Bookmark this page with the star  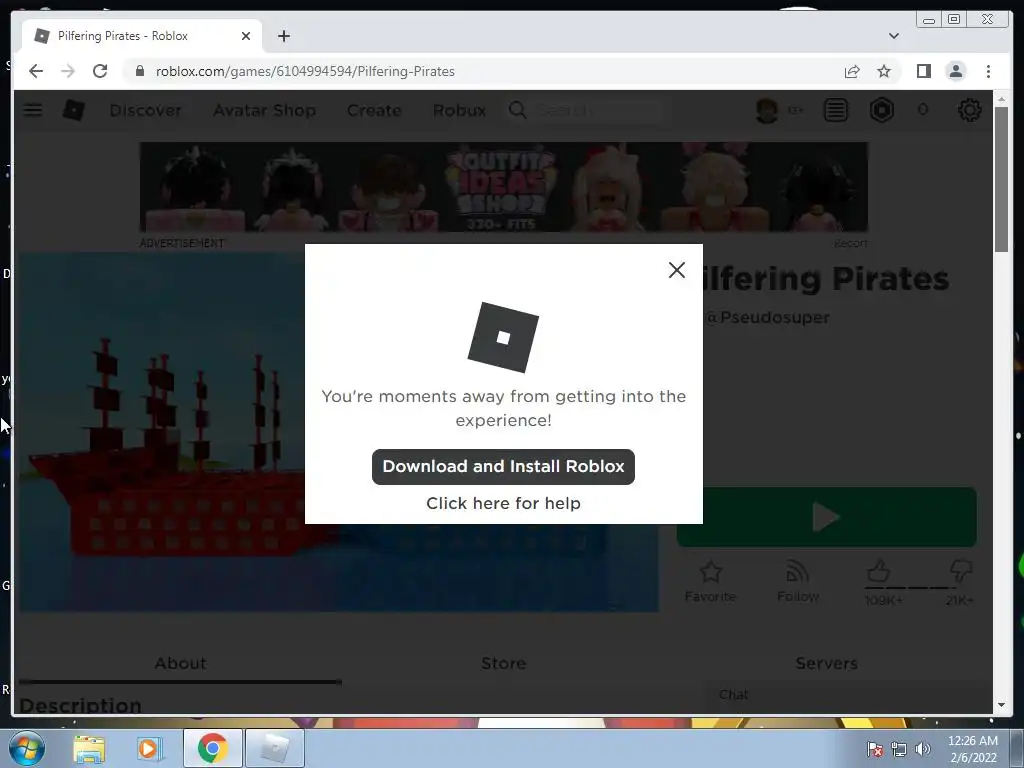(884, 71)
